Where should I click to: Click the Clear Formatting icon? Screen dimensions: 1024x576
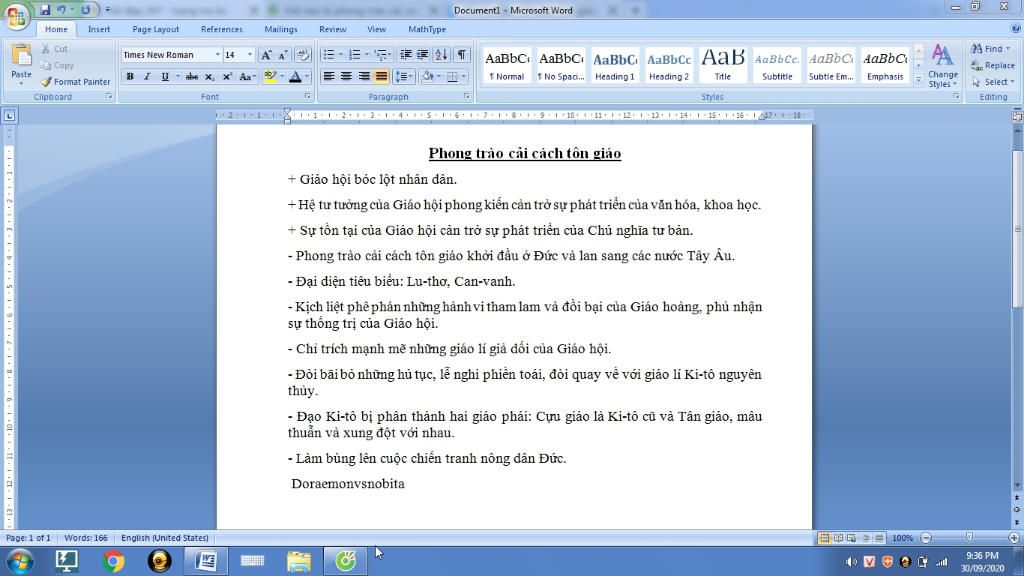tap(303, 55)
